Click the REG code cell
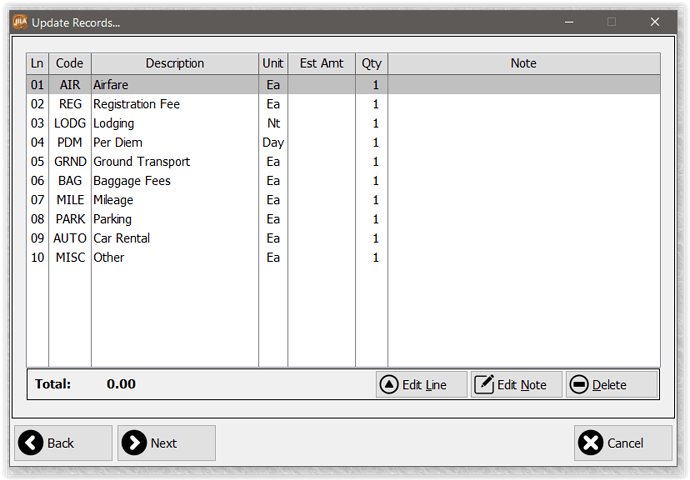This screenshot has width=690, height=480. point(70,104)
